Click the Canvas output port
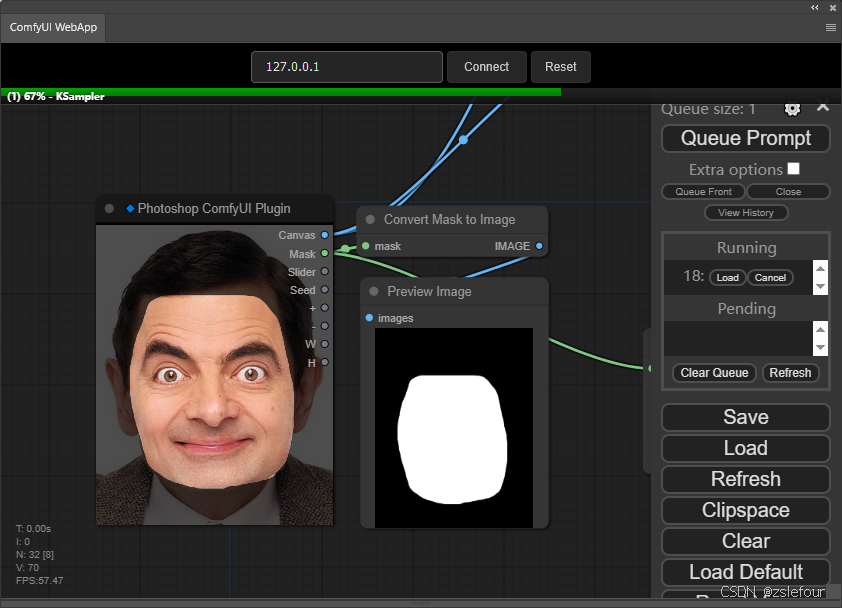This screenshot has height=608, width=842. point(325,235)
